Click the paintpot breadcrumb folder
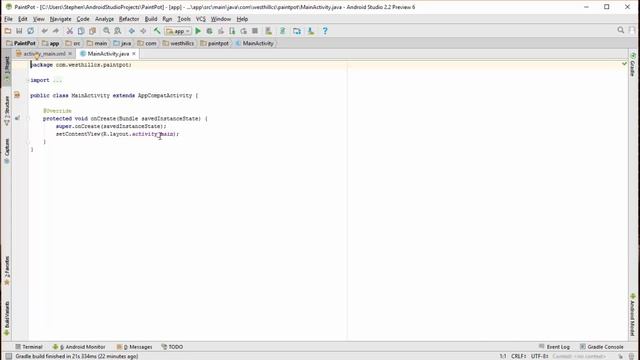This screenshot has width=640, height=360. click(x=215, y=43)
